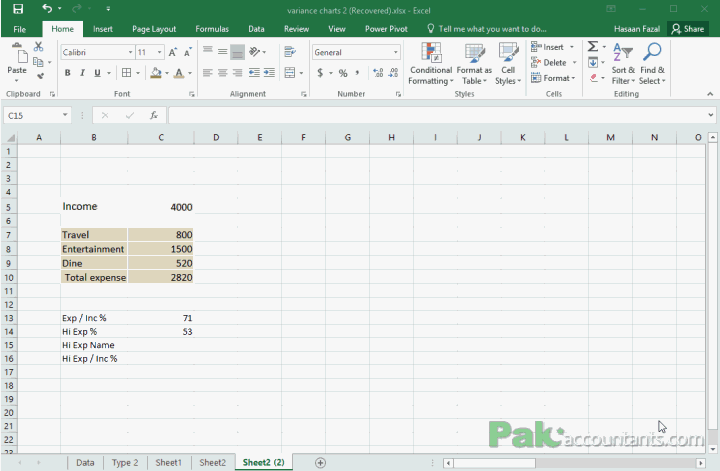This screenshot has height=471, width=720.
Task: Click the vertical scrollbar down arrow
Action: (x=713, y=449)
